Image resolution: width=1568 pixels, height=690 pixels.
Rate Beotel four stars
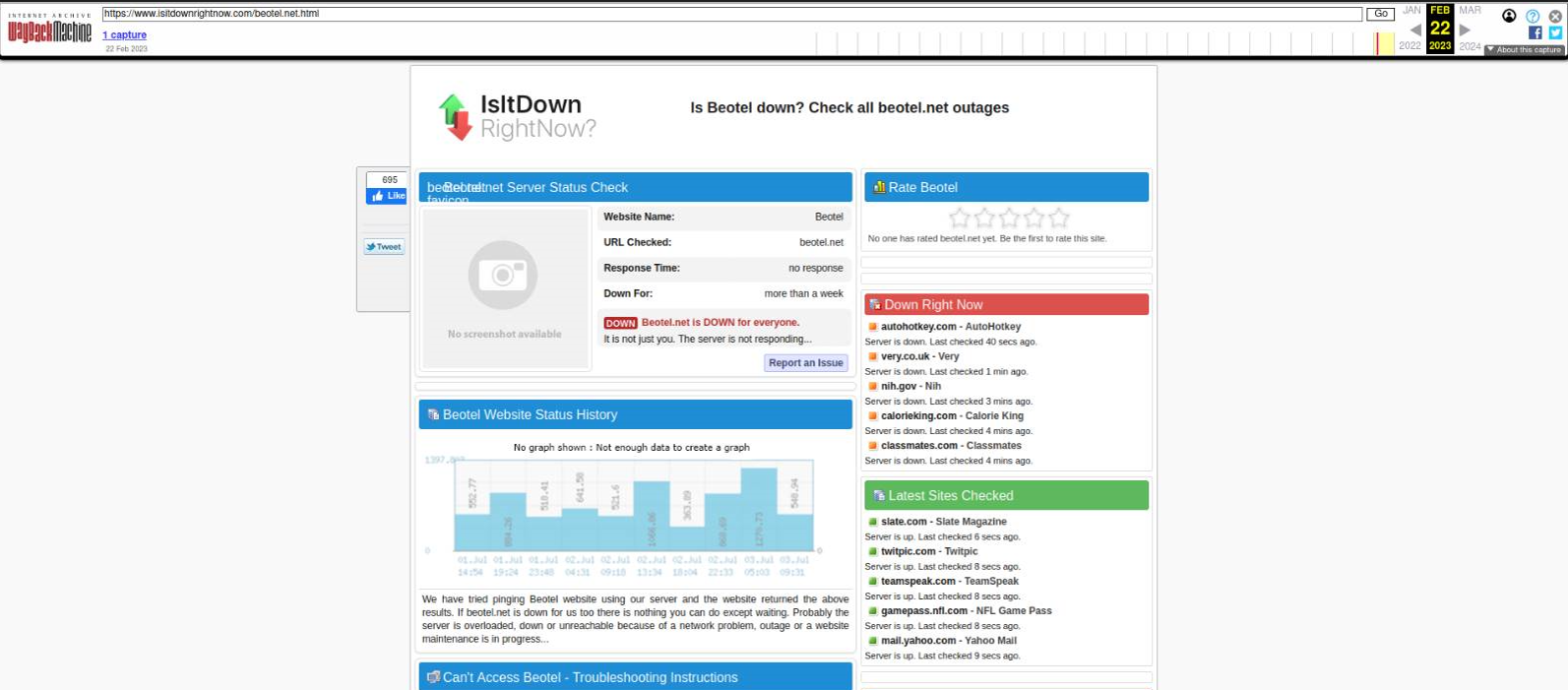click(1034, 218)
